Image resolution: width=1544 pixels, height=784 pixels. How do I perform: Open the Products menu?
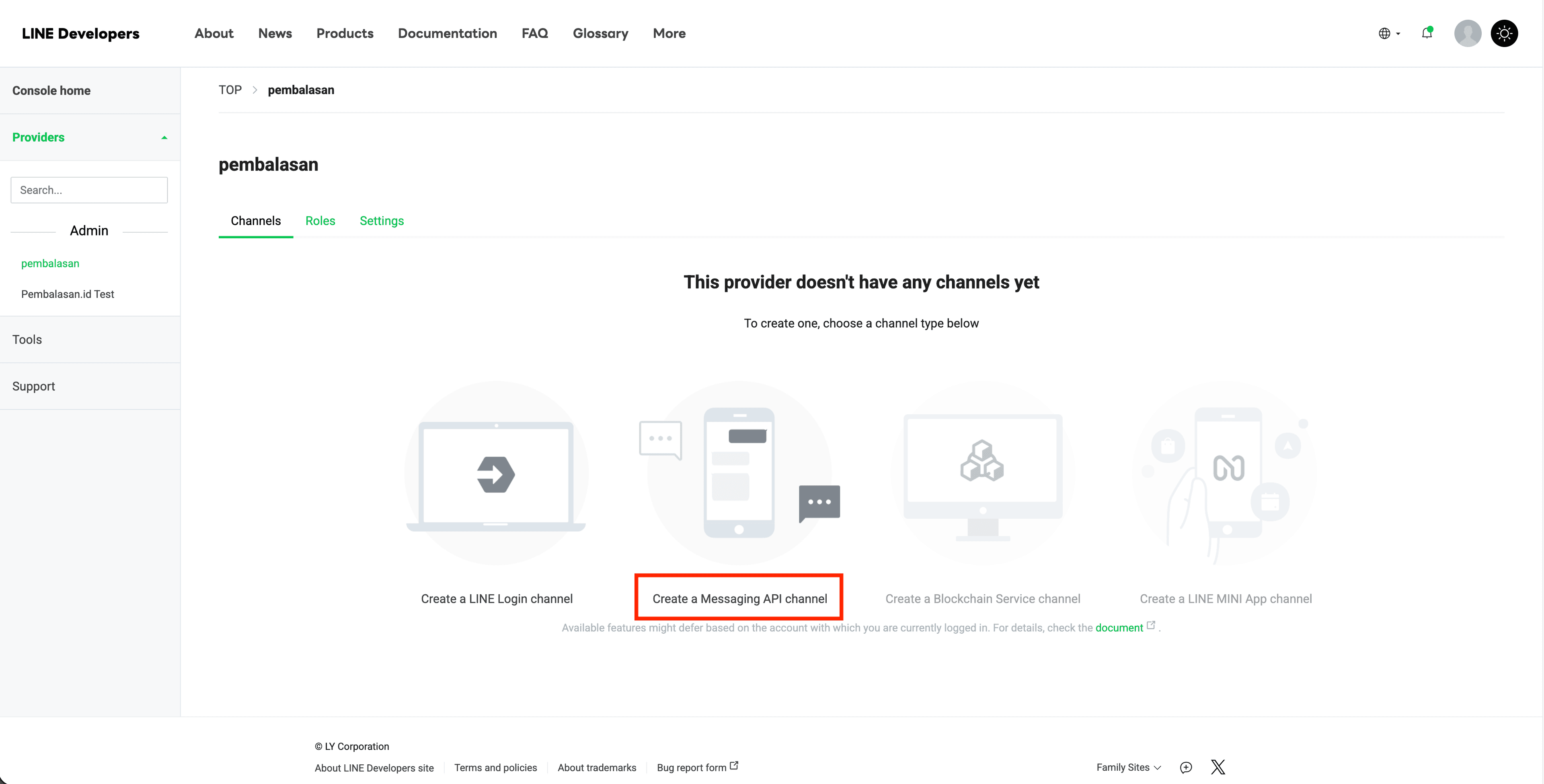(345, 33)
